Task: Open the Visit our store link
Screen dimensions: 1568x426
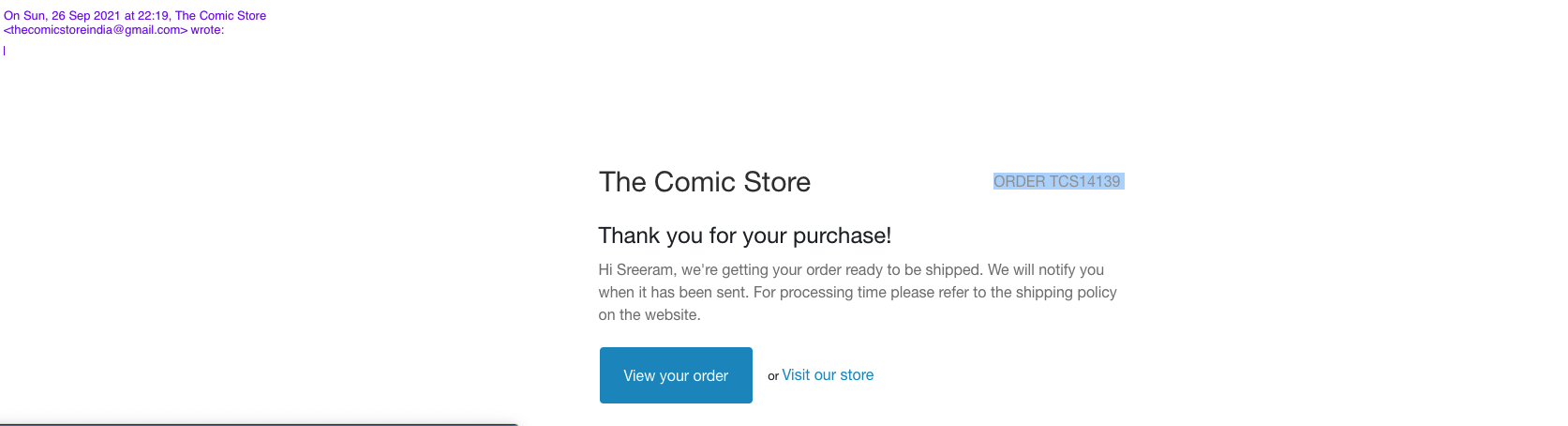Action: pos(828,375)
